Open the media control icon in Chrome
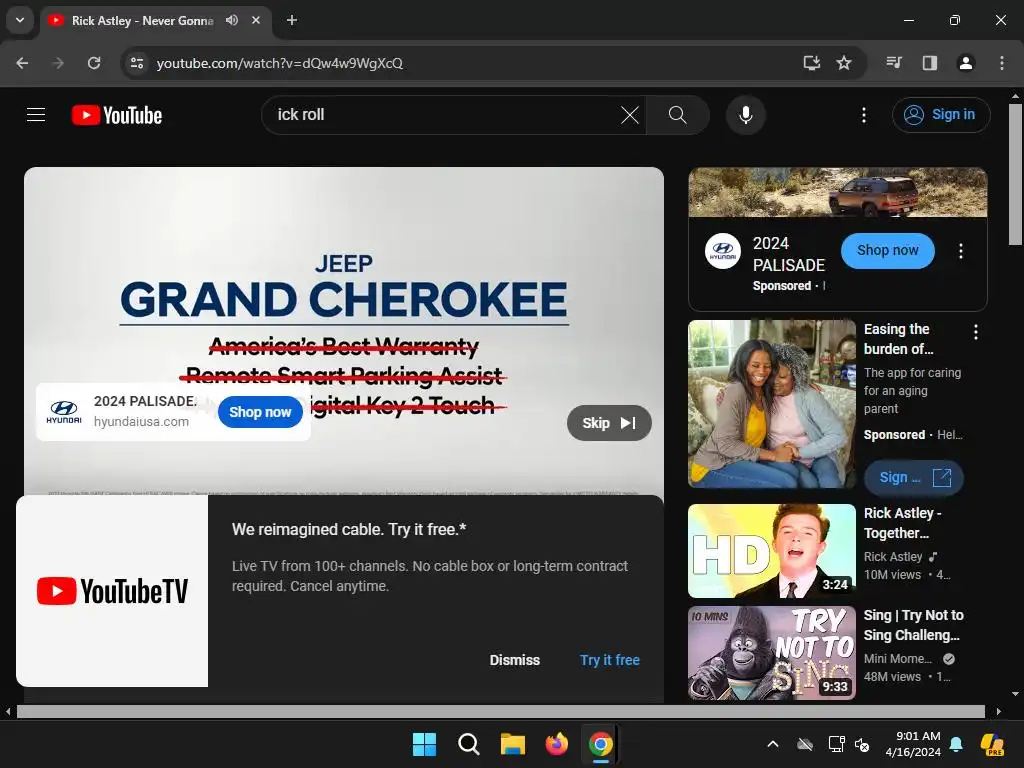Screen dimensions: 1024x768 [x=894, y=63]
